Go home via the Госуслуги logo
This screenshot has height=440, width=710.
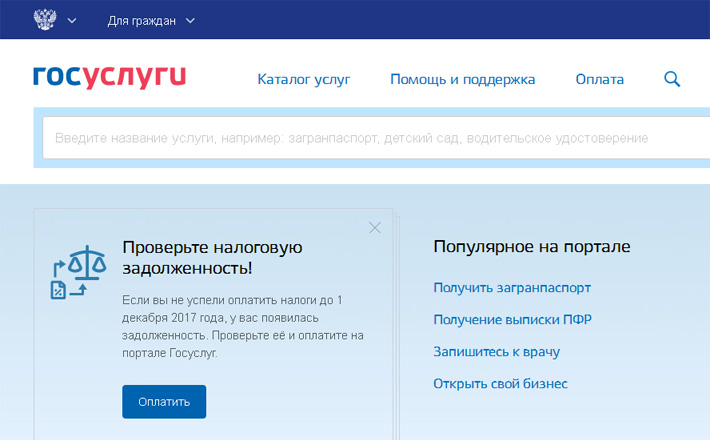[109, 78]
